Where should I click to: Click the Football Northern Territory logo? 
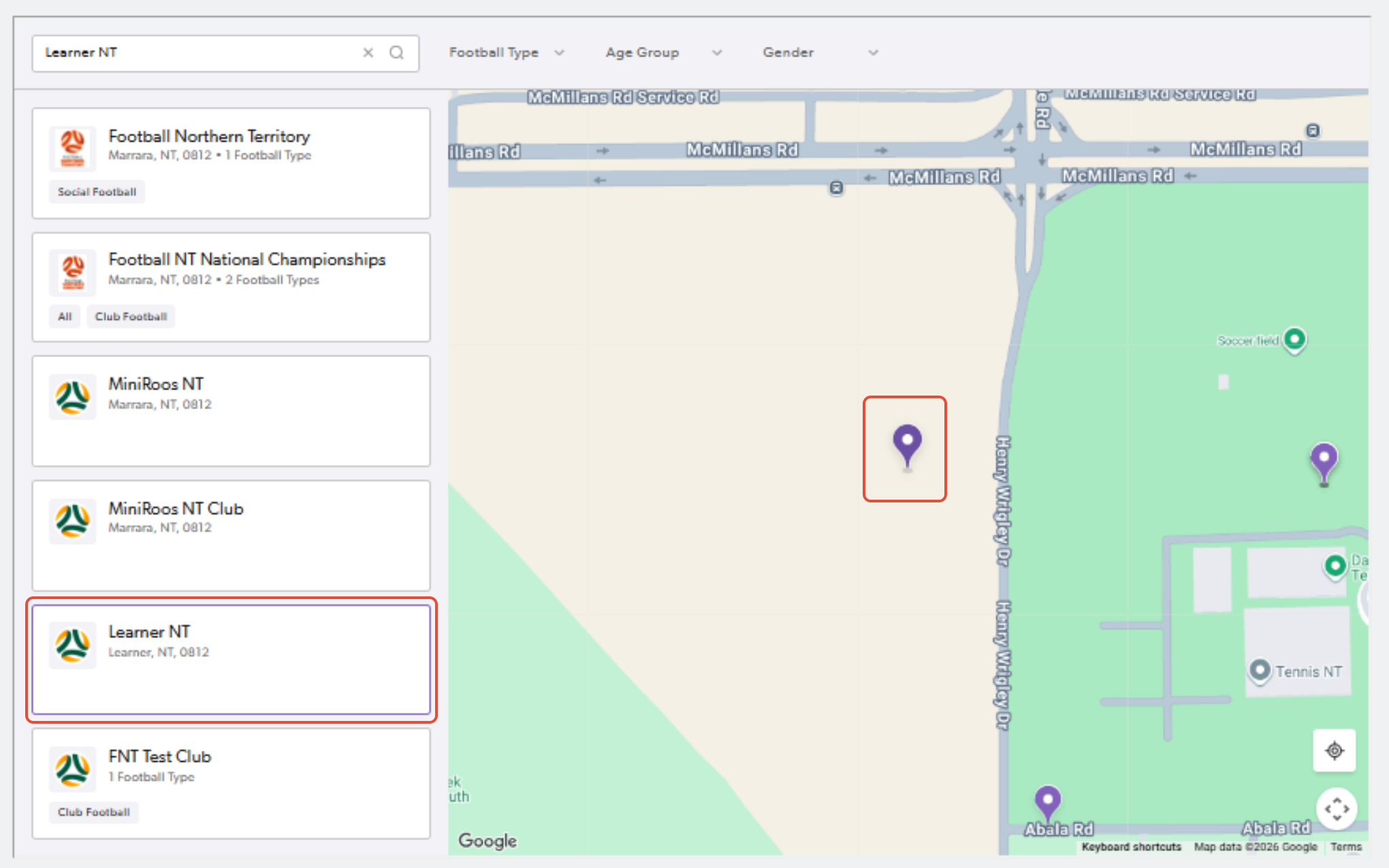pos(73,148)
